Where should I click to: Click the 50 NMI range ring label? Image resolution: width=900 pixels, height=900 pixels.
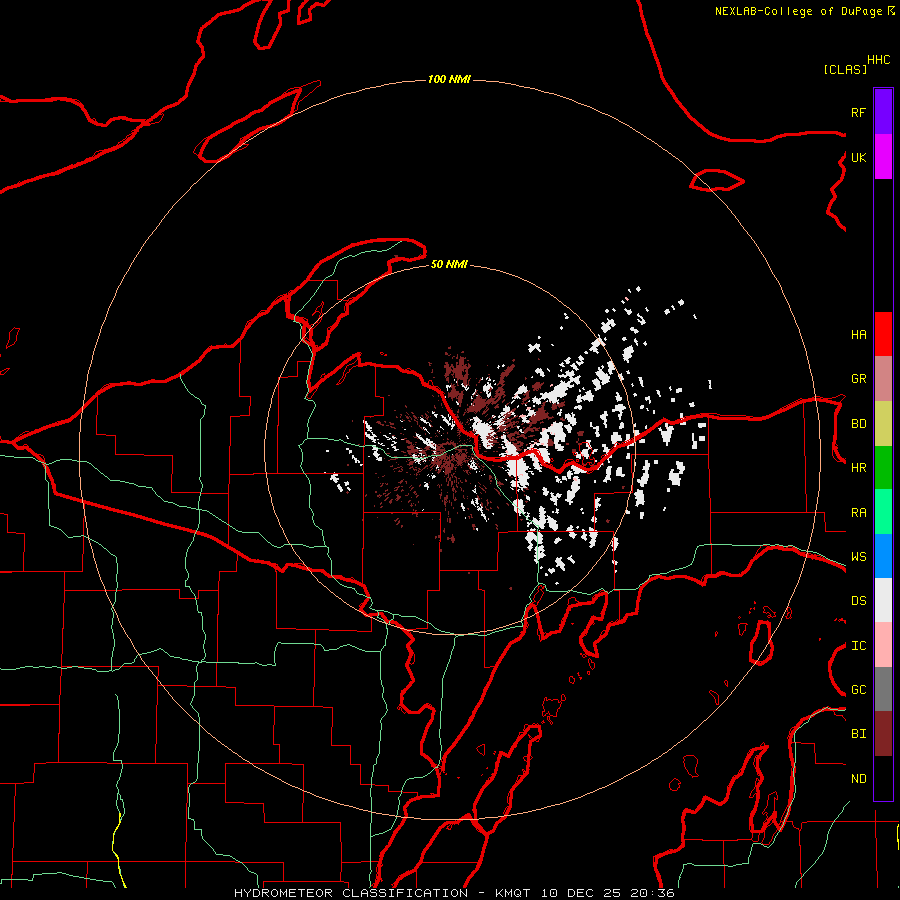point(449,264)
